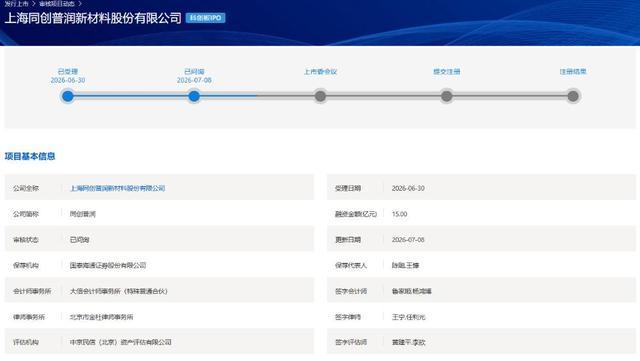Click the 提交注册 grey timeline node
640x361 pixels.
point(447,96)
